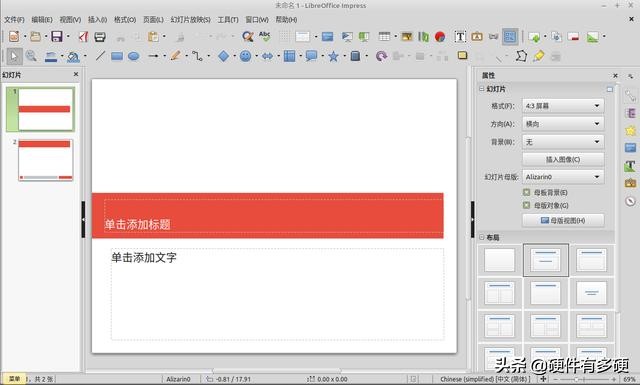Run the Spelling check icon
This screenshot has width=640, height=385.
pyautogui.click(x=264, y=36)
